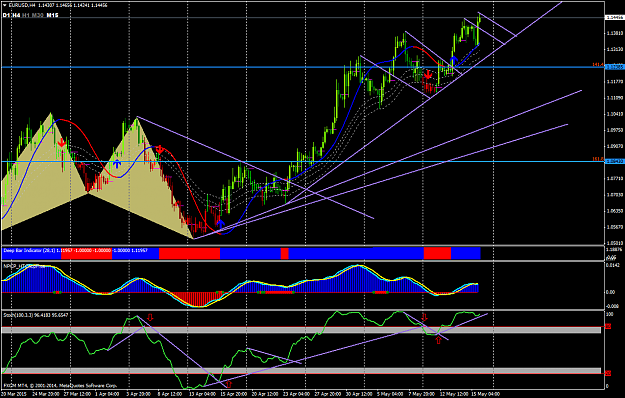Click the 27 Apr 20:00 time axis label
The height and width of the screenshot is (398, 625).
coord(328,394)
